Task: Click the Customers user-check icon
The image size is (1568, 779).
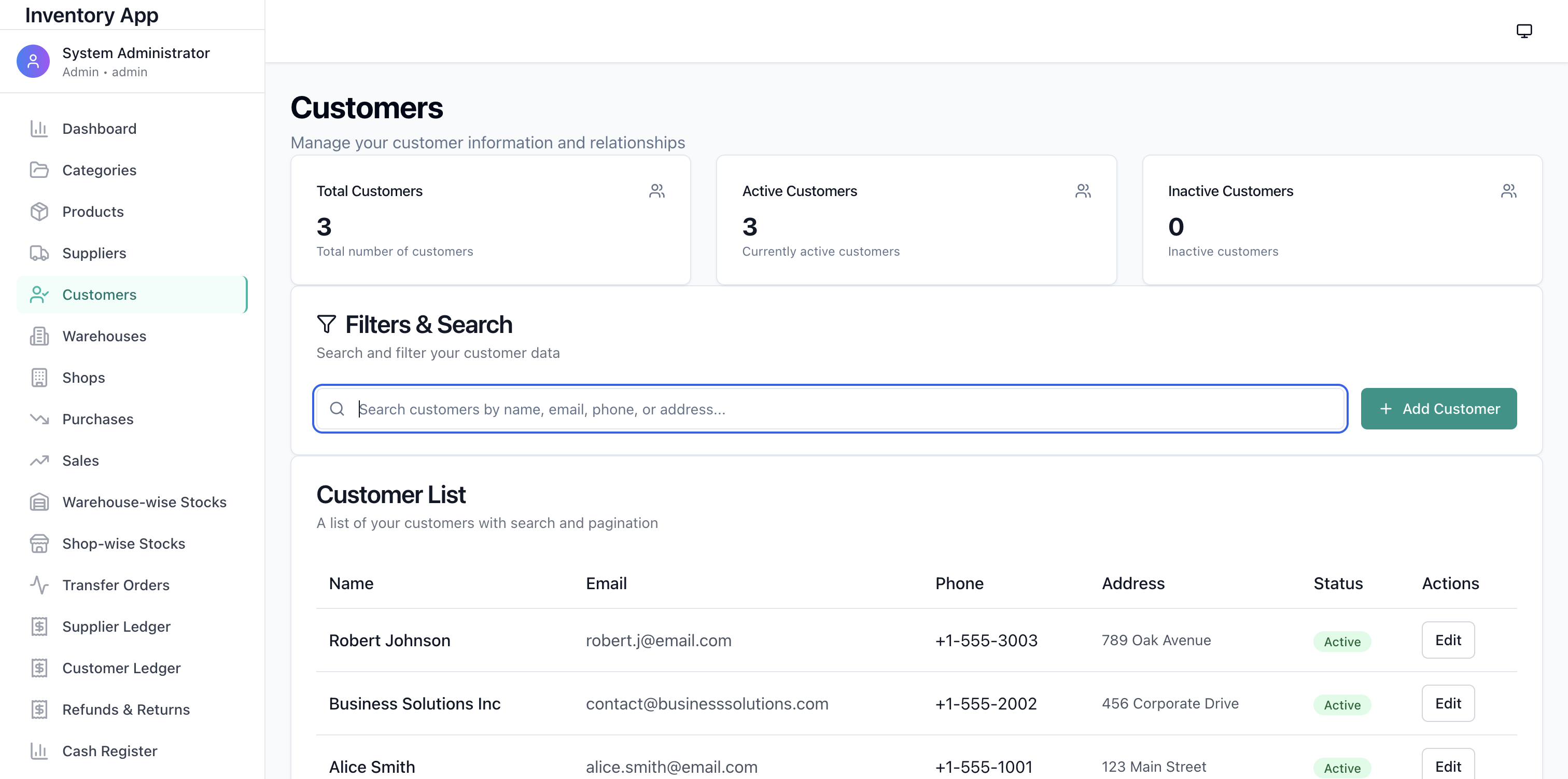Action: point(39,295)
